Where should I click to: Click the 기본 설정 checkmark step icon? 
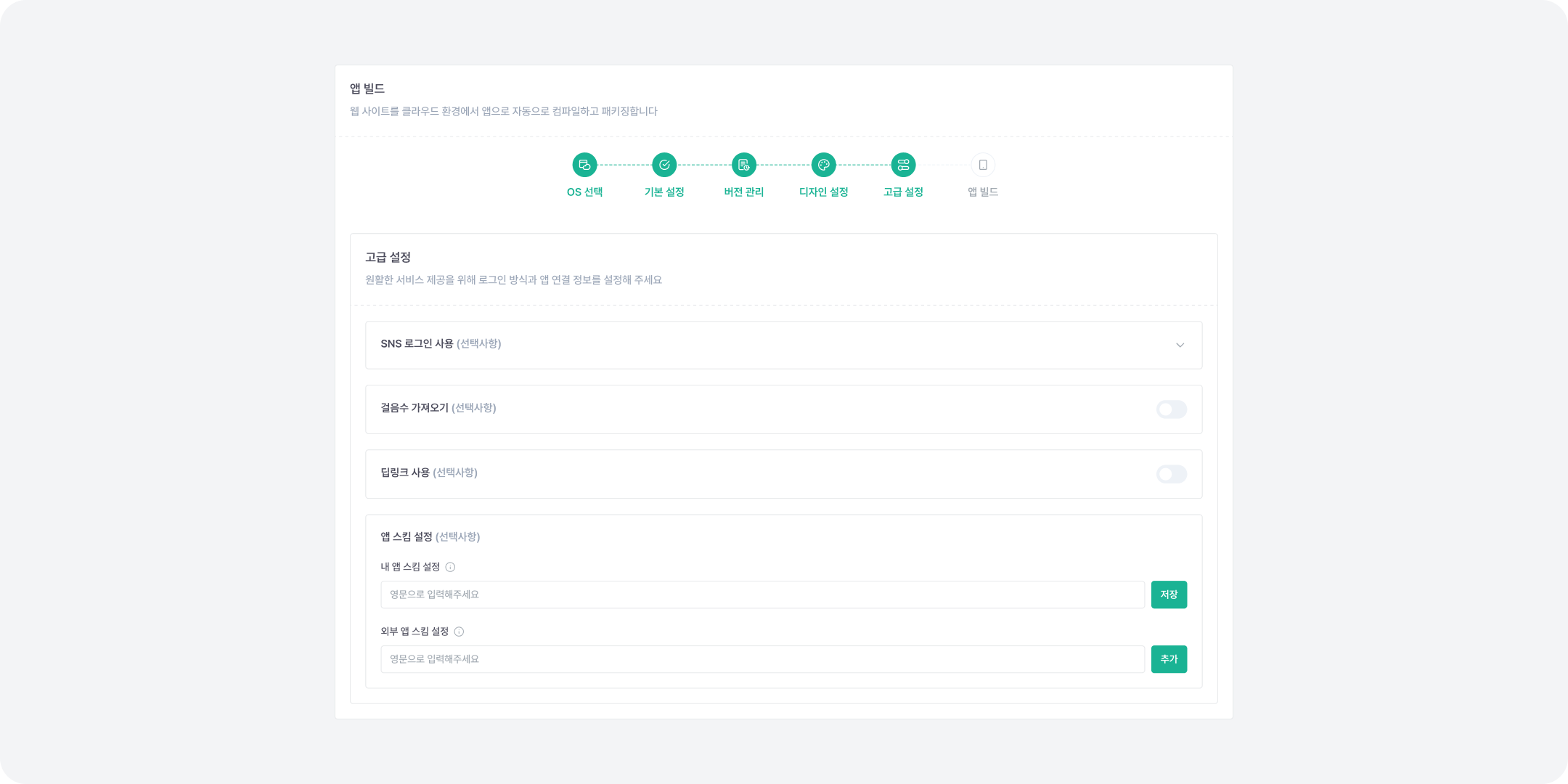[x=664, y=165]
